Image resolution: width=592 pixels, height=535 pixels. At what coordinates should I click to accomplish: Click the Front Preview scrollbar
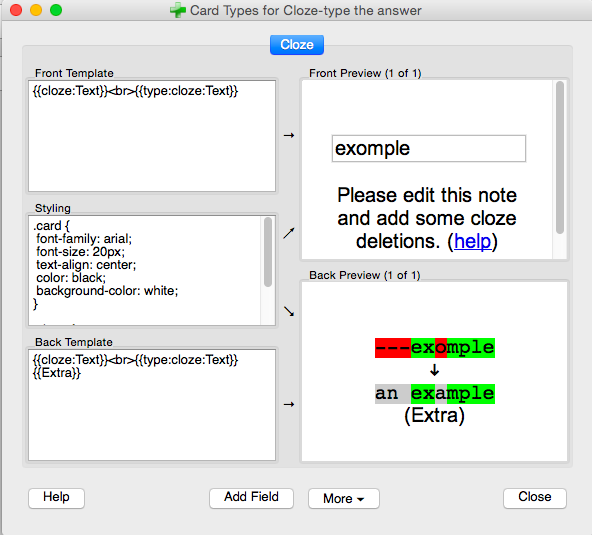560,157
